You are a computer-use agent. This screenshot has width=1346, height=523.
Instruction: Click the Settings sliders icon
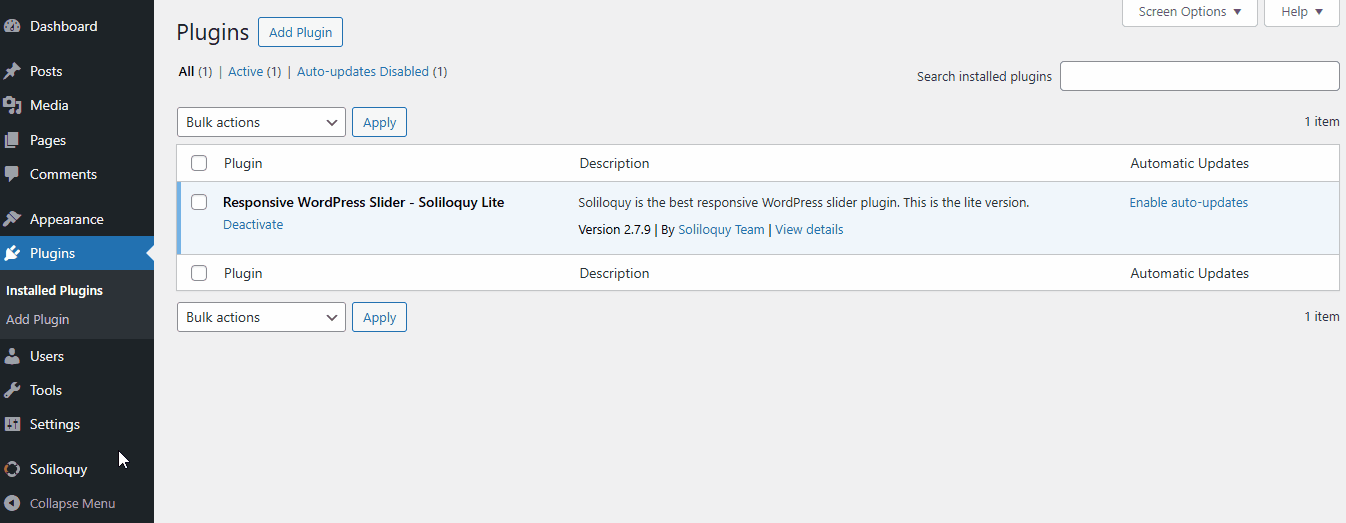point(12,424)
